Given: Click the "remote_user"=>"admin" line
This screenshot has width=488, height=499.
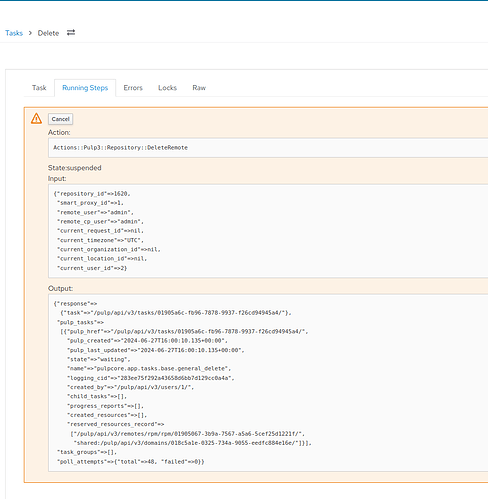Looking at the screenshot, I should 95,212.
